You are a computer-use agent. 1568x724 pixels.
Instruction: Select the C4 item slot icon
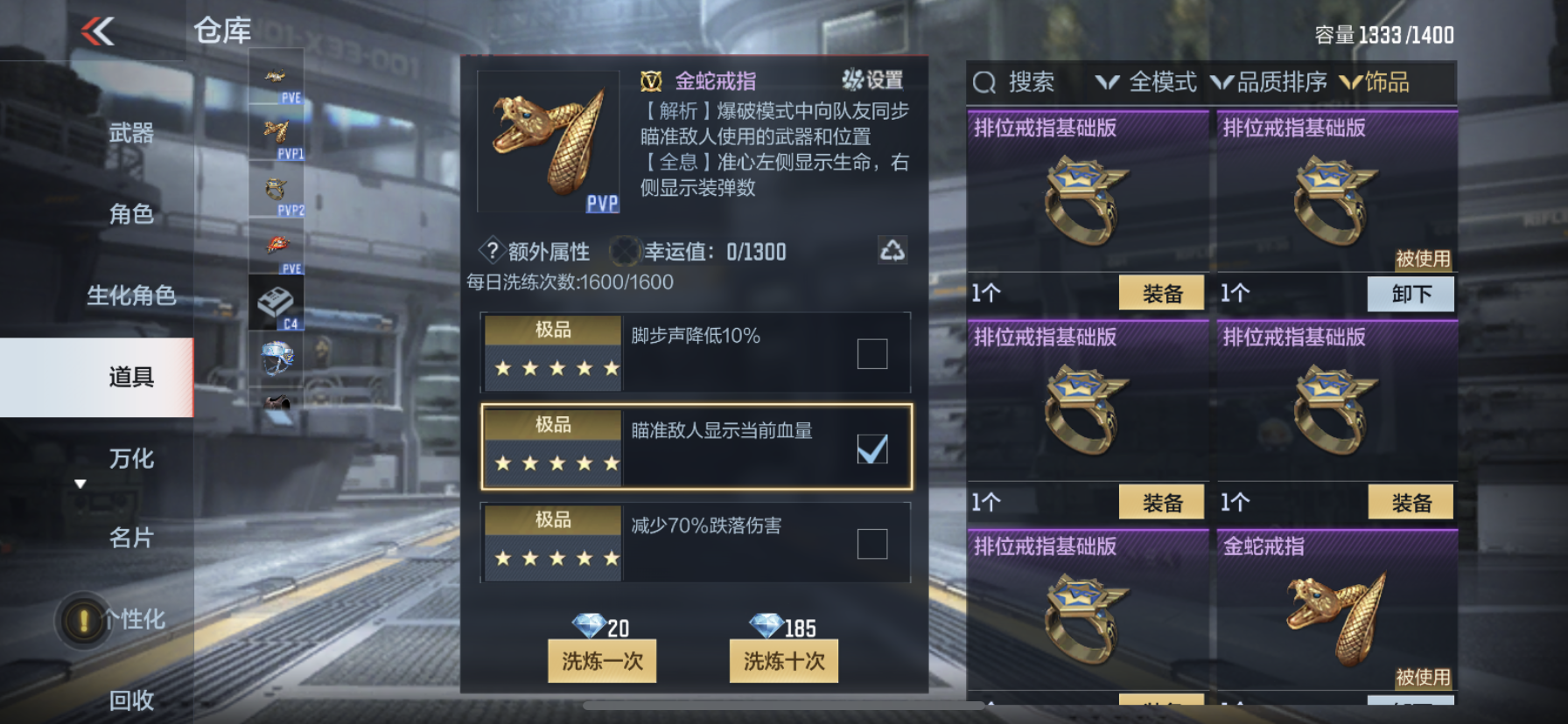276,303
